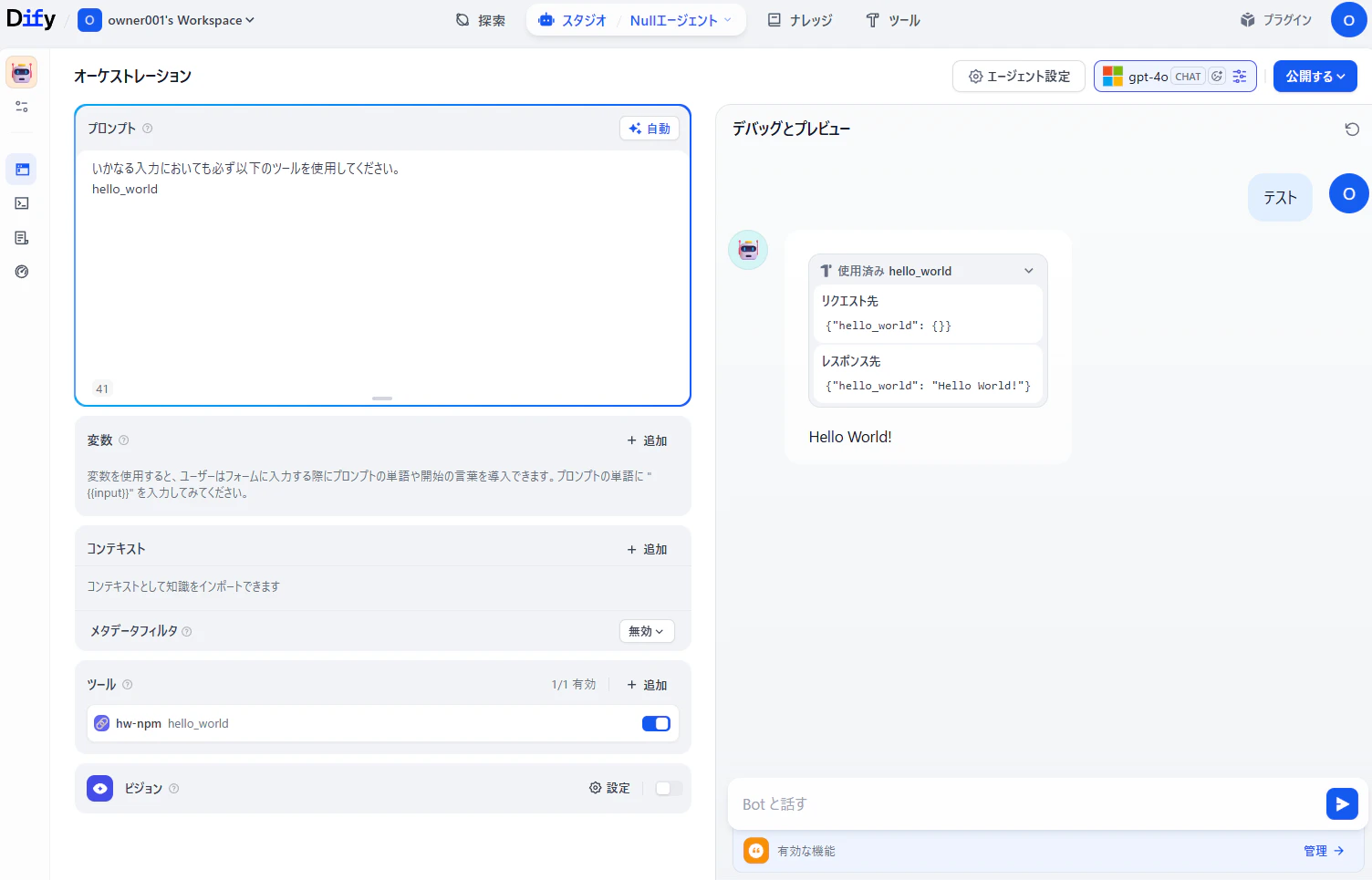Click the send message arrow button
Screen dimensions: 1372x880
pyautogui.click(x=1342, y=803)
